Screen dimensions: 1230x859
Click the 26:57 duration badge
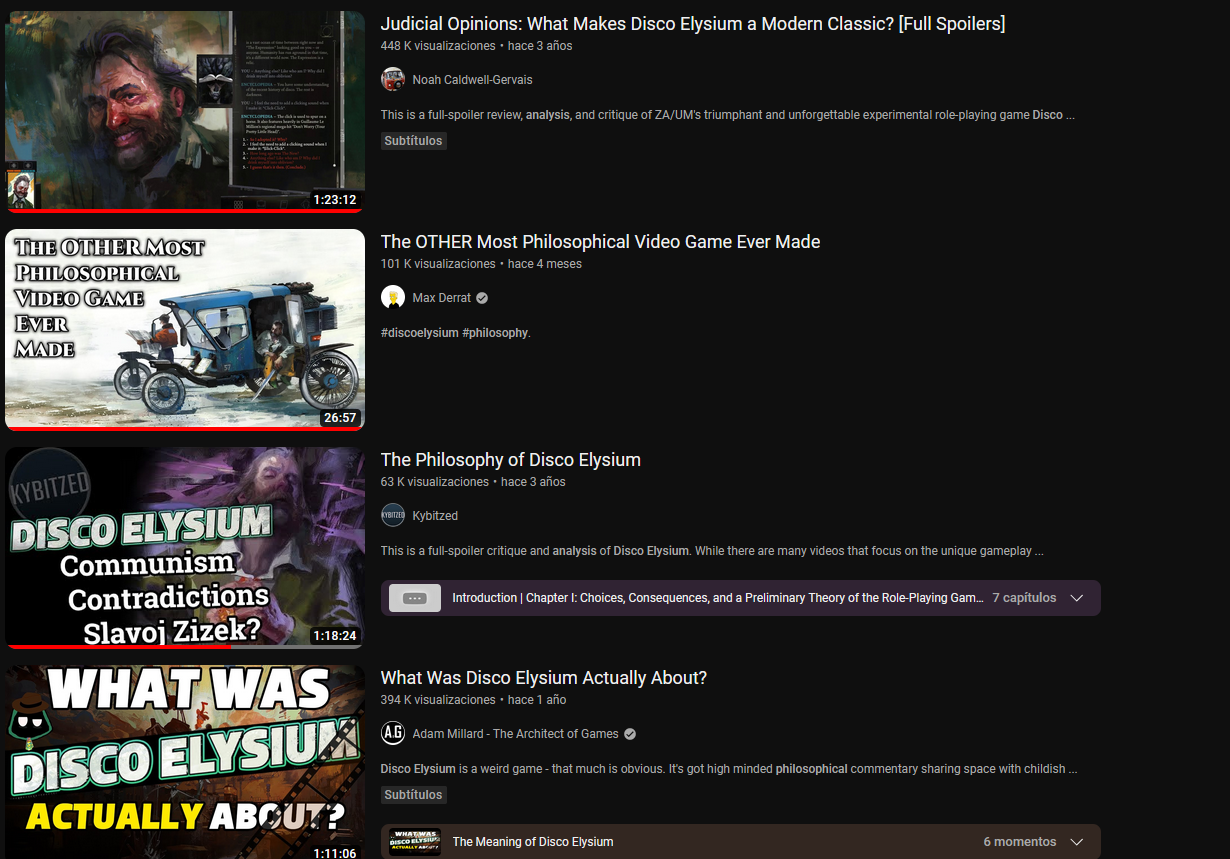pos(340,417)
